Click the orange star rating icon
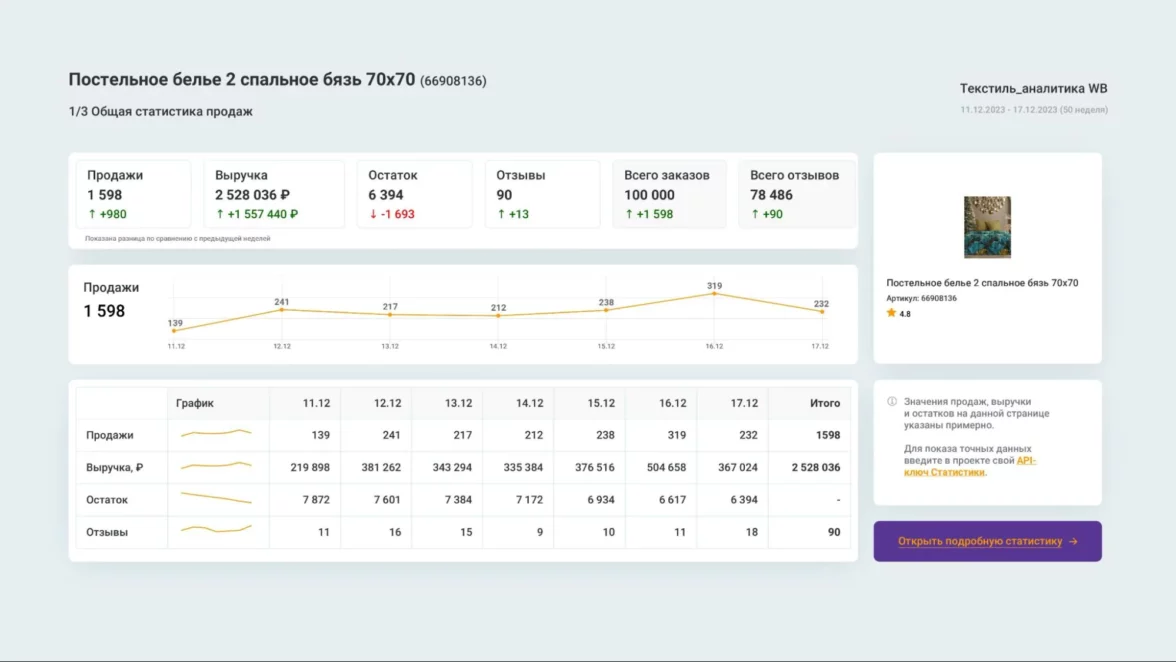 (891, 313)
